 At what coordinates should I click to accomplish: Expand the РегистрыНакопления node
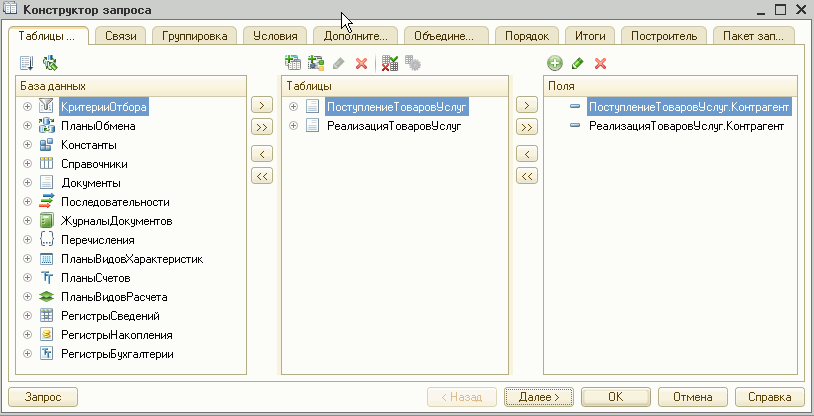click(x=28, y=335)
